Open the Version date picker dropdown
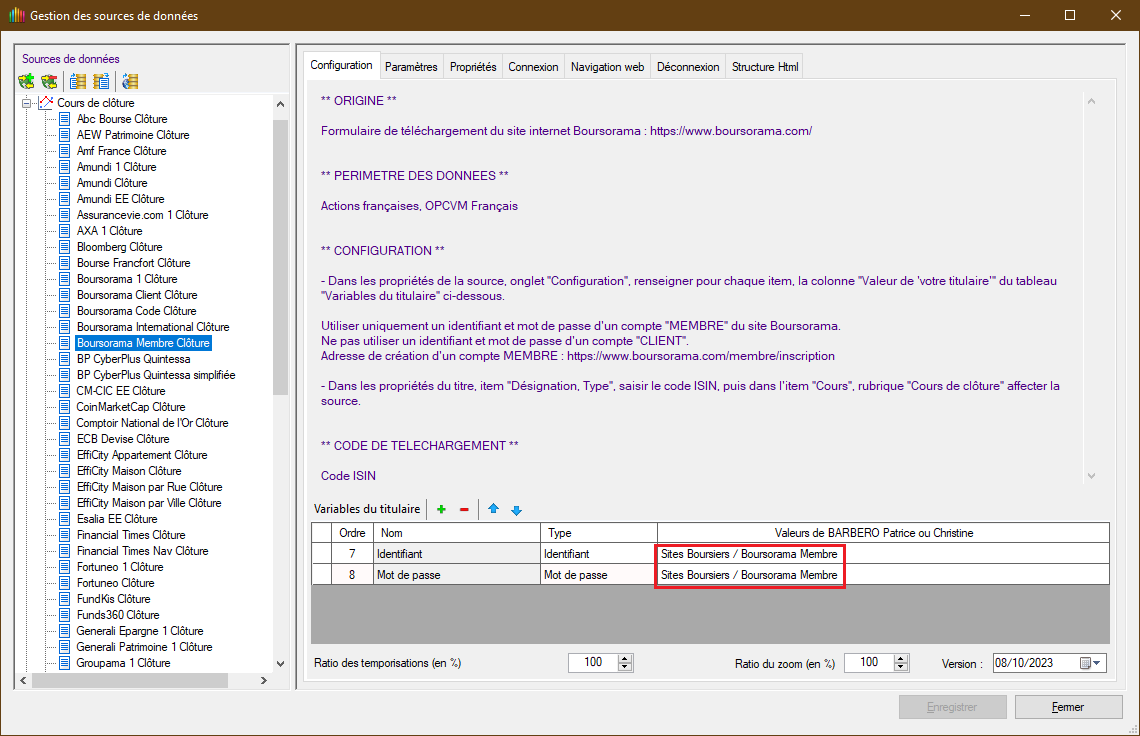Image resolution: width=1140 pixels, height=736 pixels. coord(1097,663)
